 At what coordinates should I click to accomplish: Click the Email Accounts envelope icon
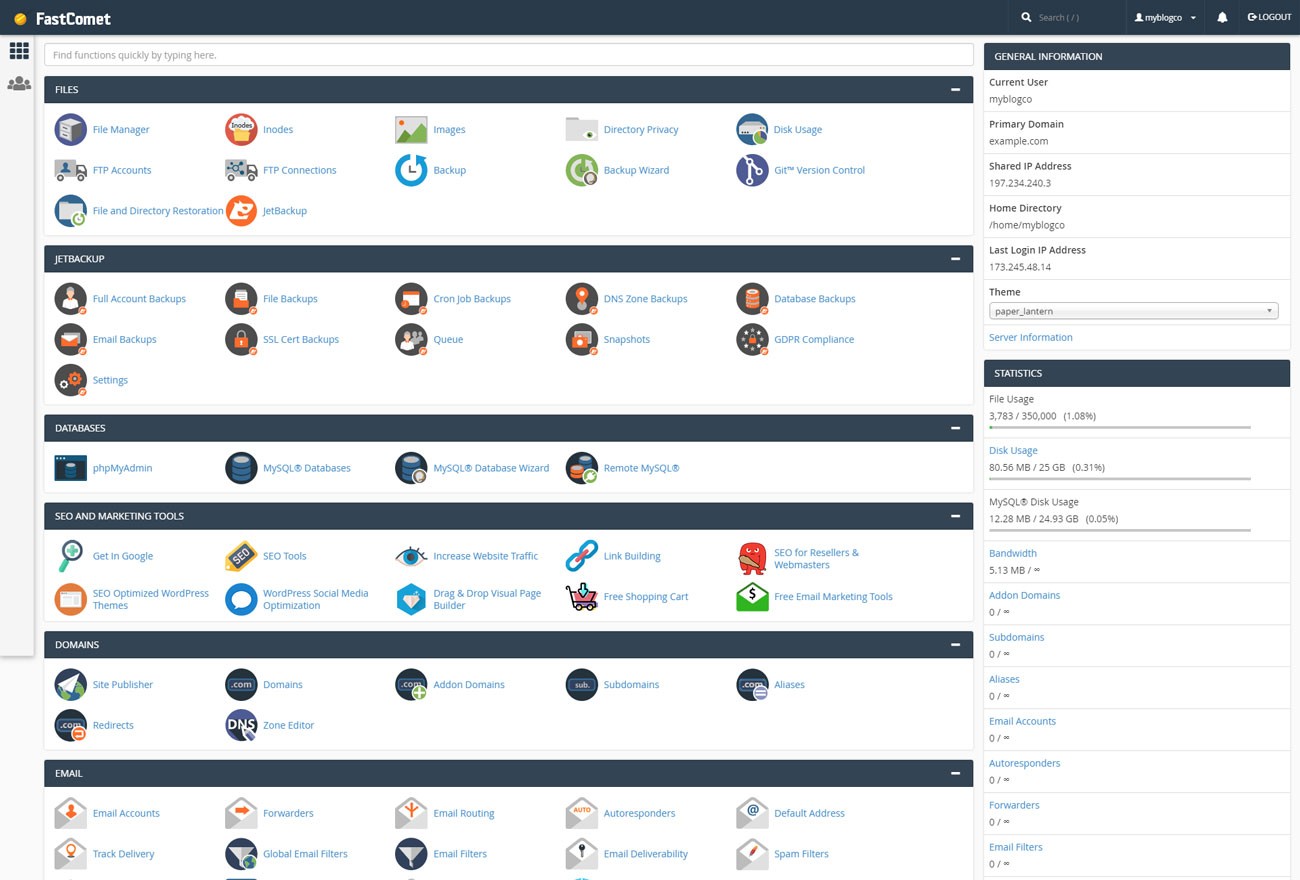pyautogui.click(x=70, y=813)
